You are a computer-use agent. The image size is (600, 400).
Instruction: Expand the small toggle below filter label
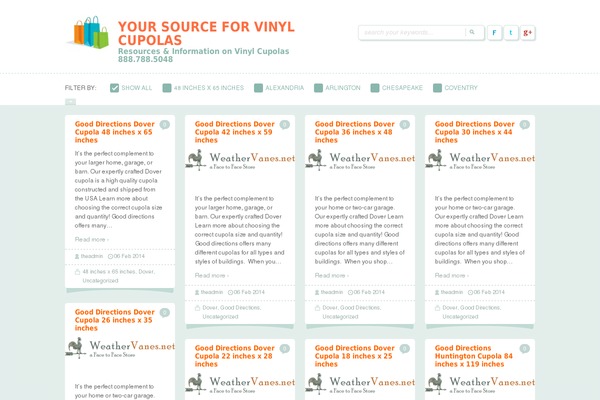coord(70,102)
